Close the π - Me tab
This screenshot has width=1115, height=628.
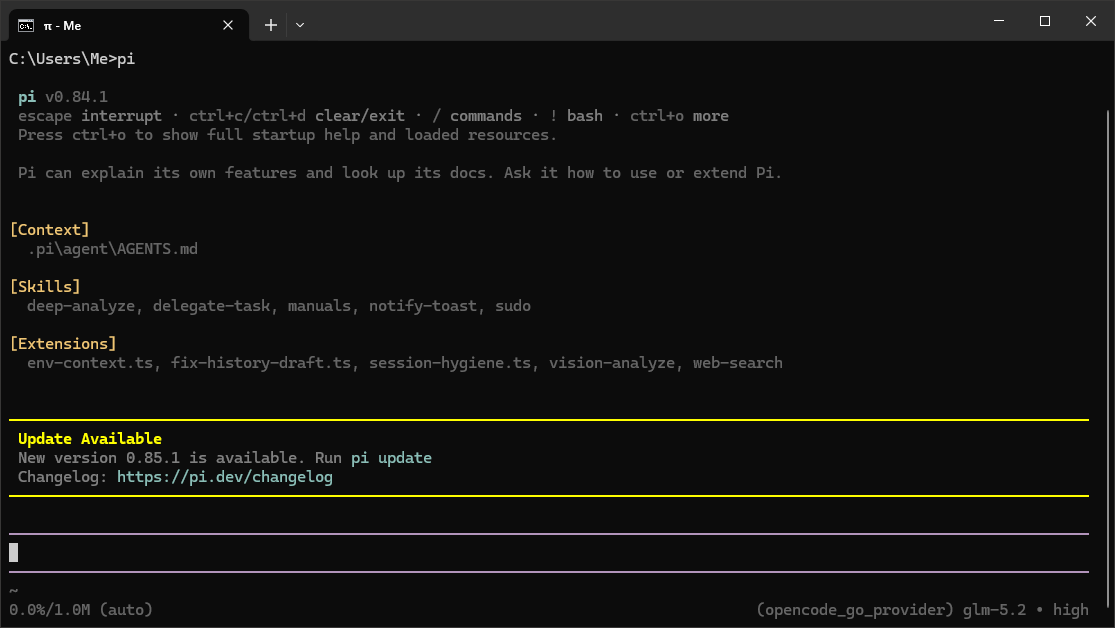pos(228,25)
